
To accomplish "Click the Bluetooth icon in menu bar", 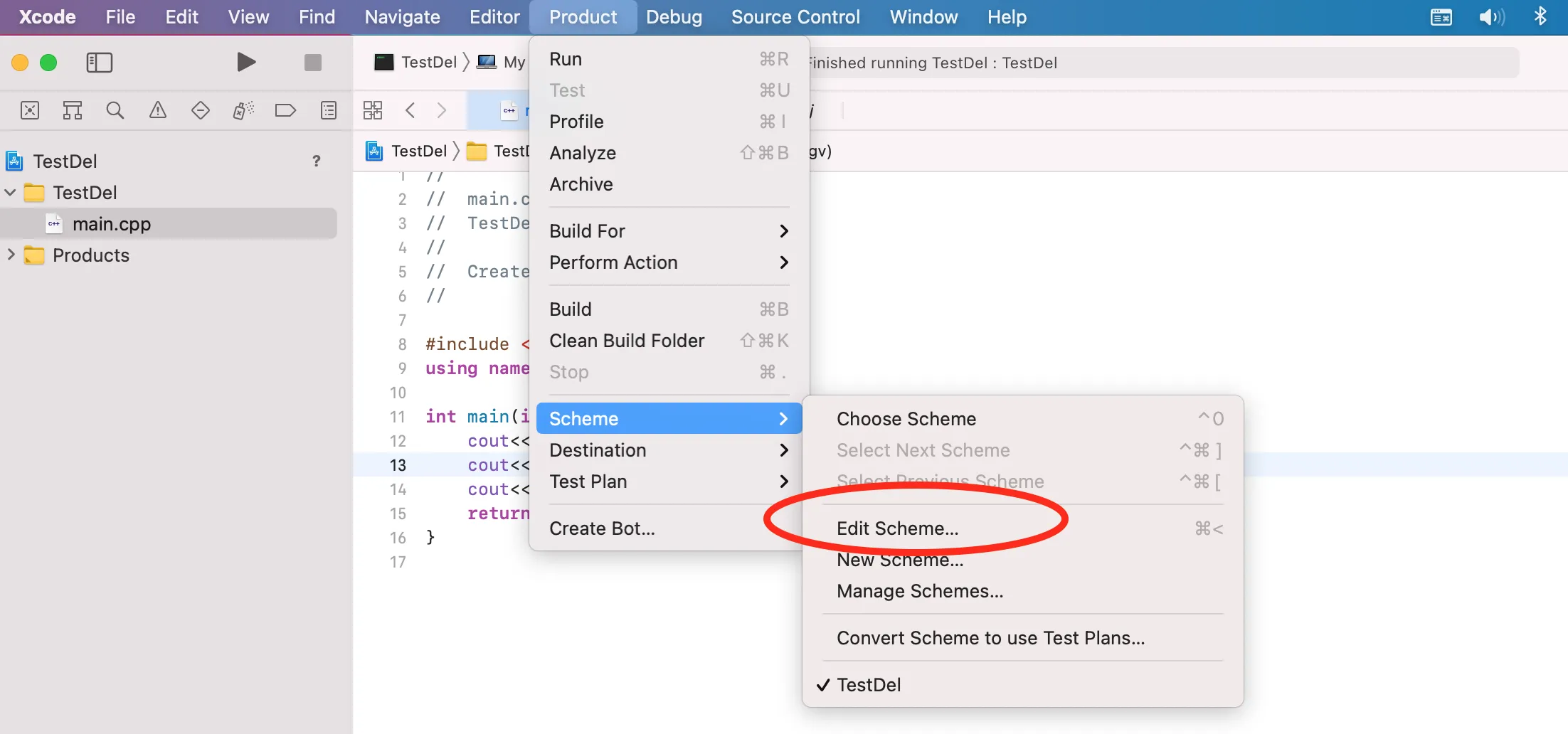I will coord(1540,17).
